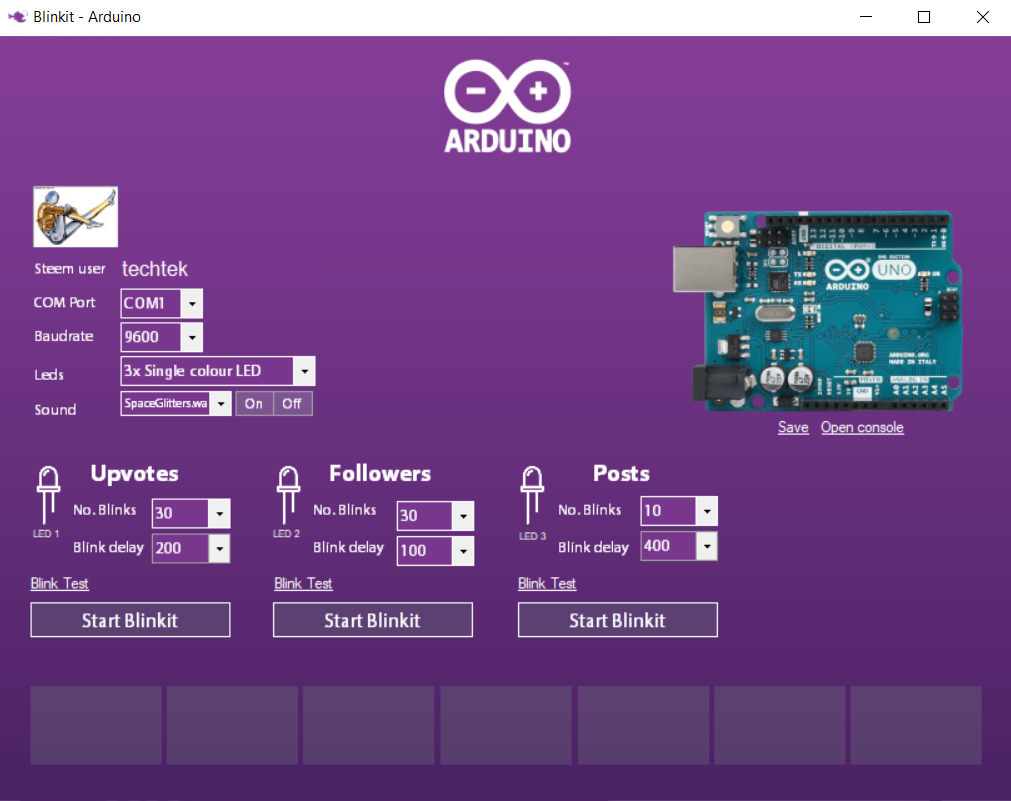Click the Steem user avatar picture
1011x801 pixels.
coord(75,217)
